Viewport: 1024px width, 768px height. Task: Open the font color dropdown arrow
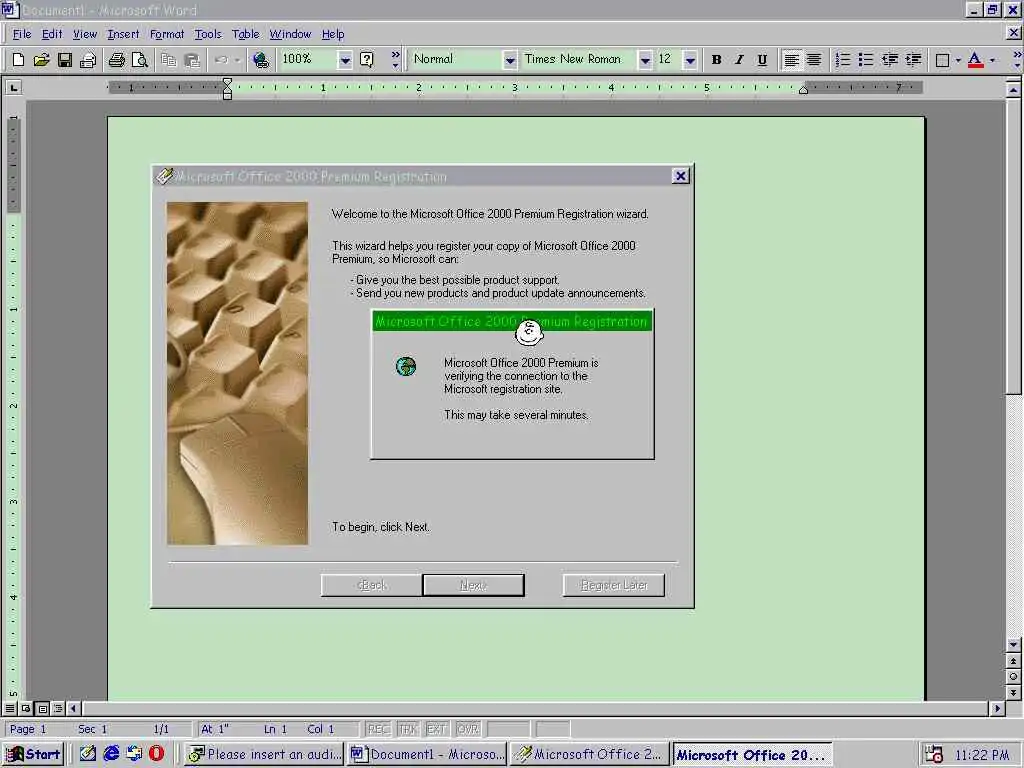tap(992, 60)
